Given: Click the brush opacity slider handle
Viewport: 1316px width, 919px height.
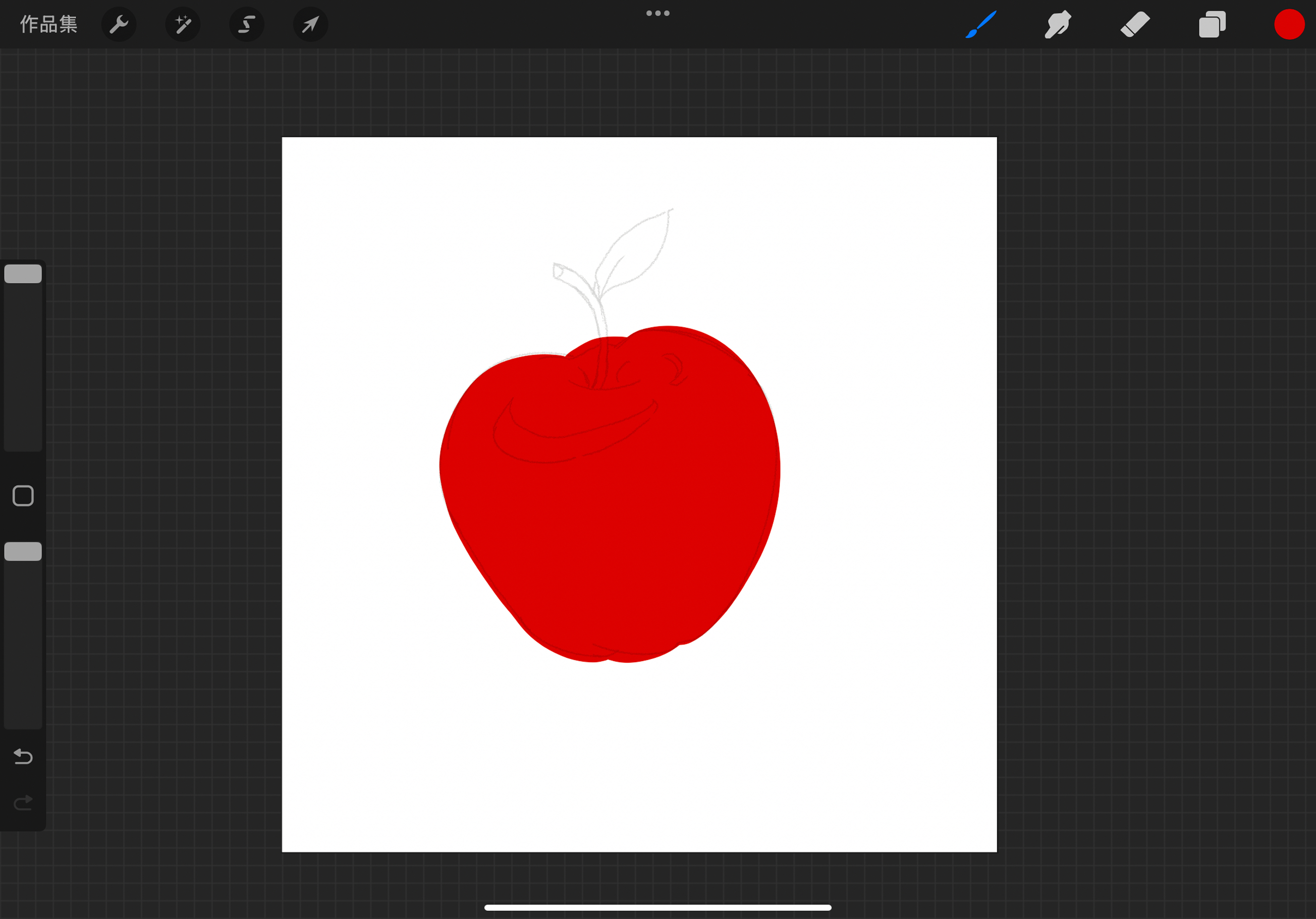Looking at the screenshot, I should [23, 551].
